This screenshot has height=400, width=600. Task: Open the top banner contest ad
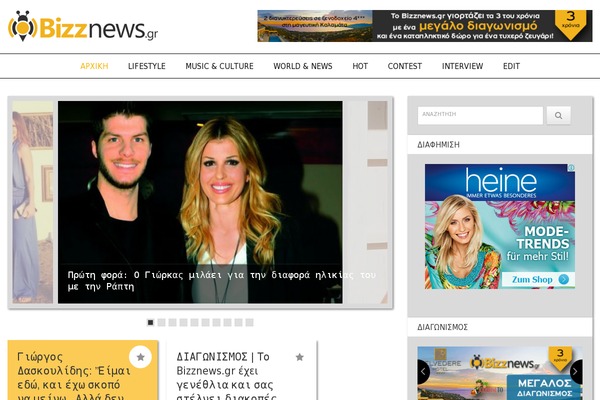click(x=425, y=26)
